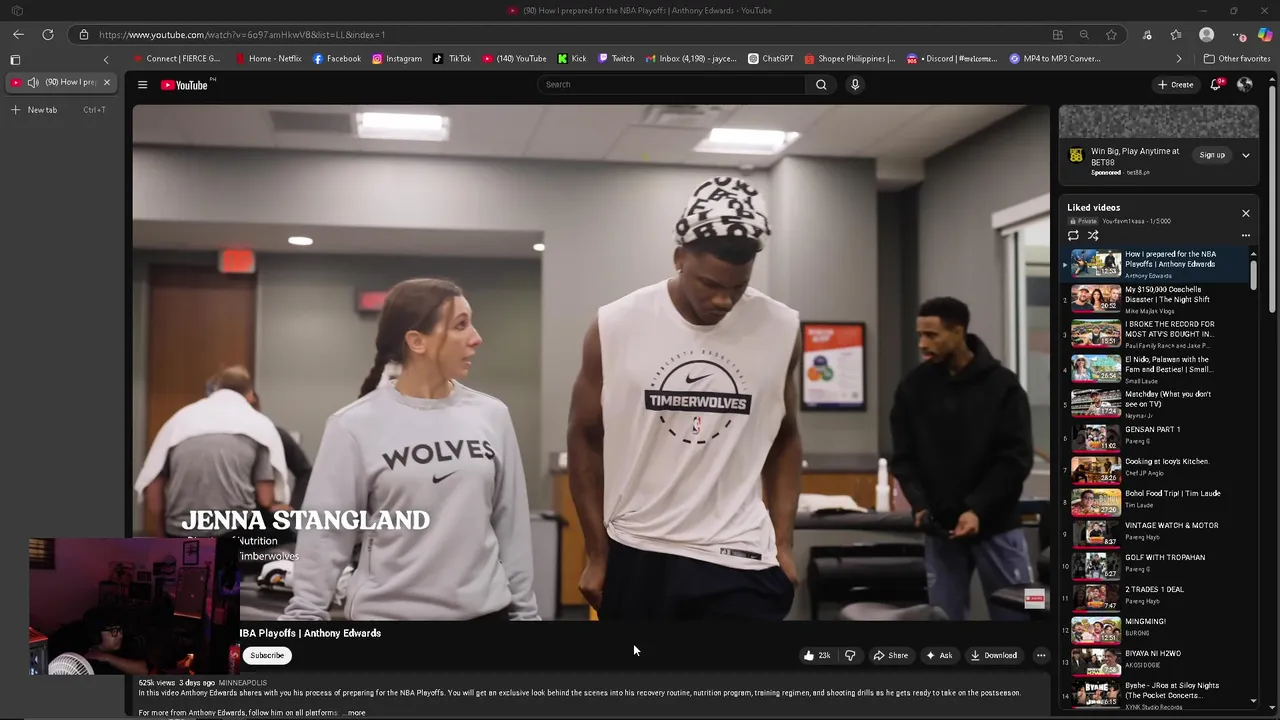Open Discord bookmark
Screen dimensions: 1280x720
pyautogui.click(x=952, y=59)
